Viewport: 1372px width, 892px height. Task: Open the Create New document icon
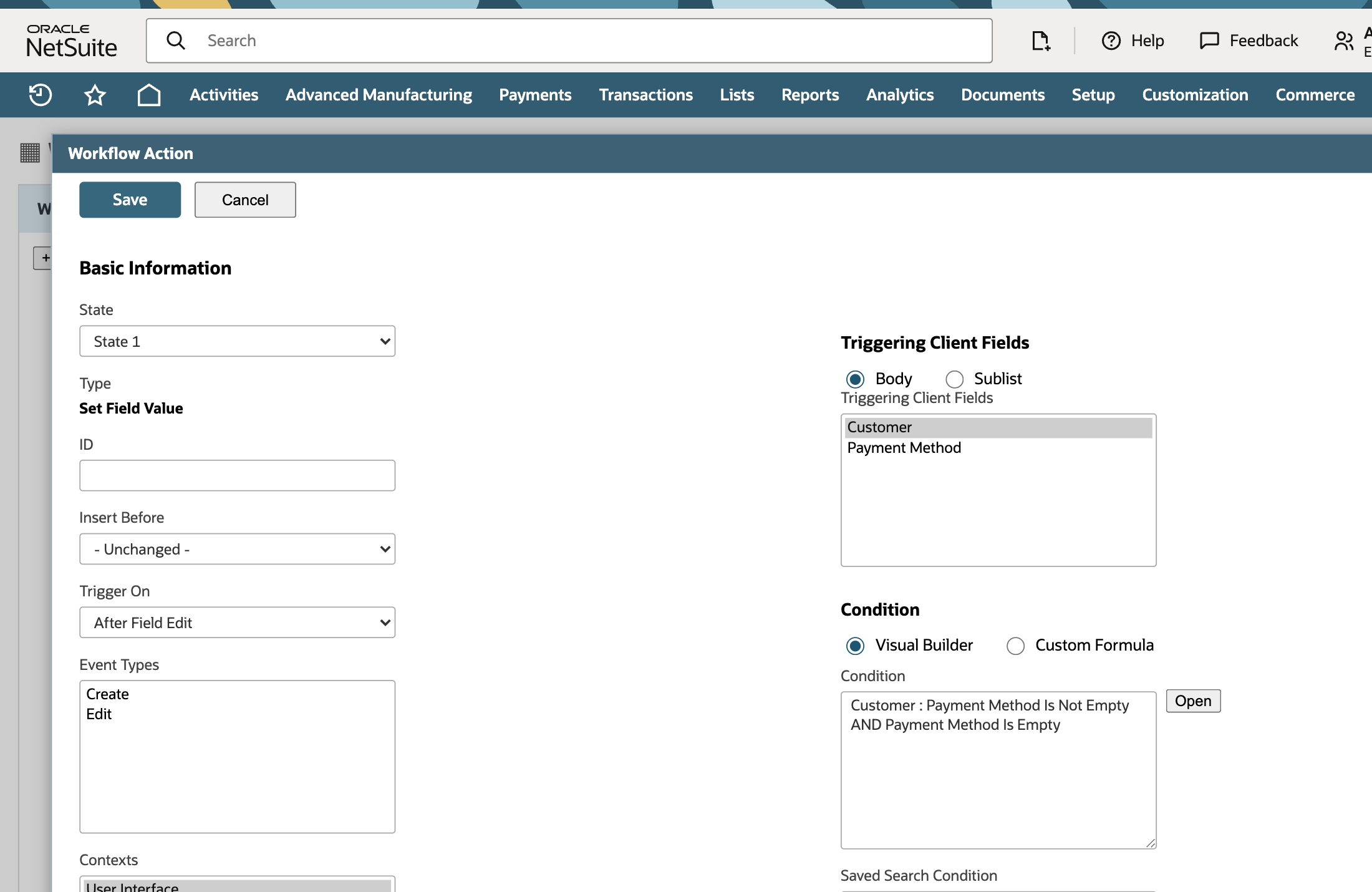[x=1041, y=41]
